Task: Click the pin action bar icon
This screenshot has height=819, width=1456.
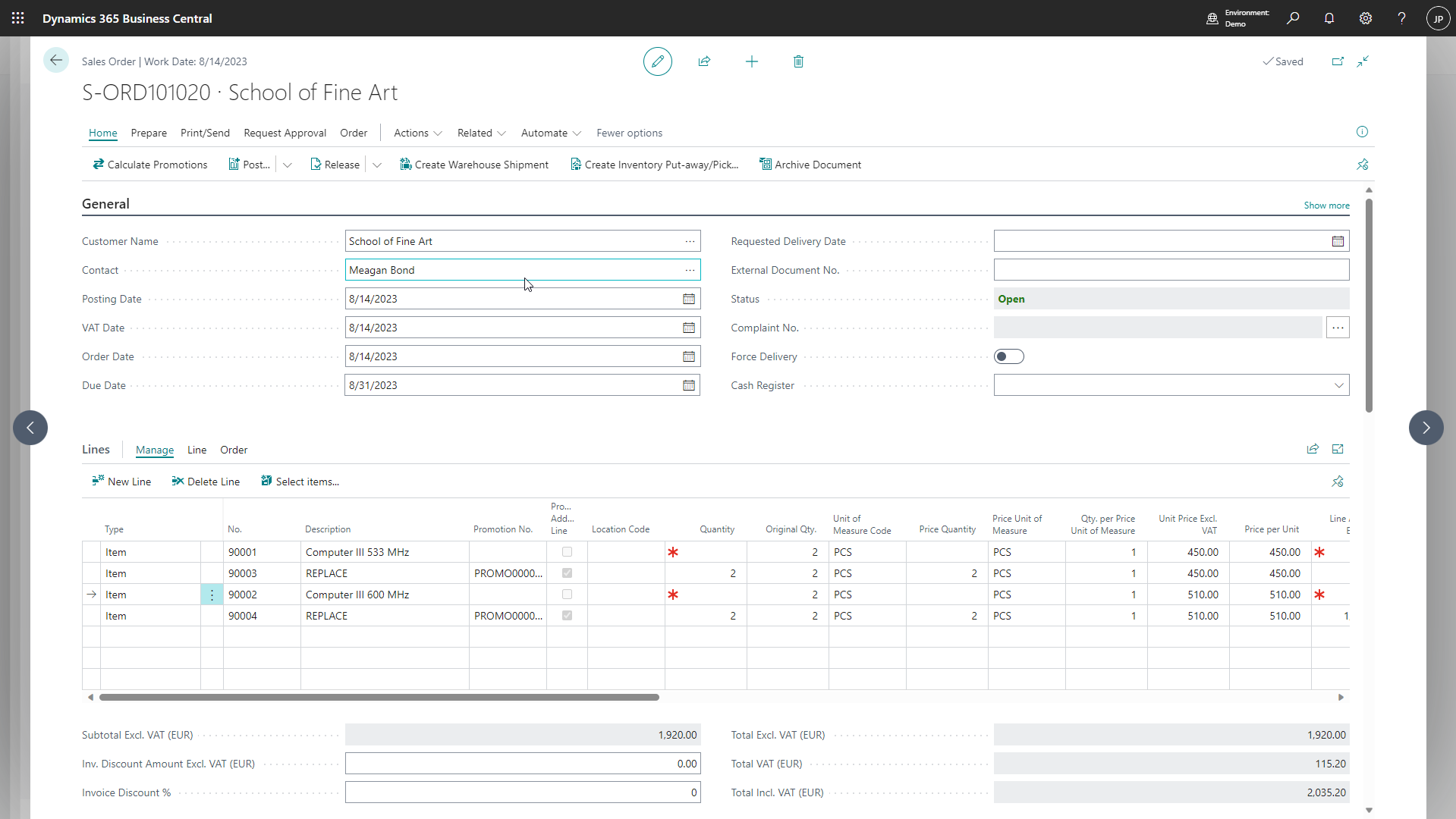Action: point(1363,165)
